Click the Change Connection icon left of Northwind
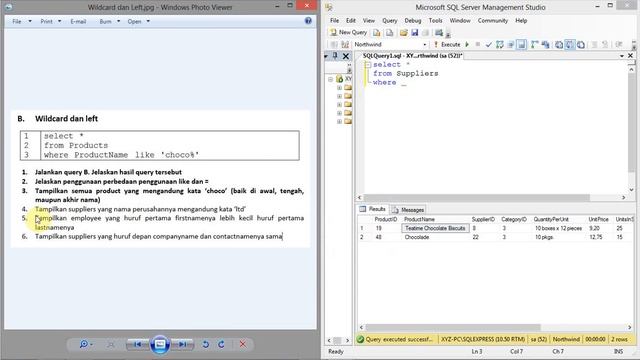 tap(345, 44)
